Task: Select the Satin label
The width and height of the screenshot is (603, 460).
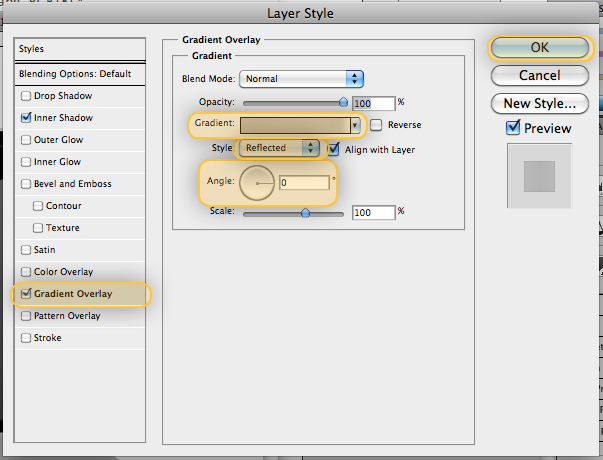Action: (x=45, y=250)
